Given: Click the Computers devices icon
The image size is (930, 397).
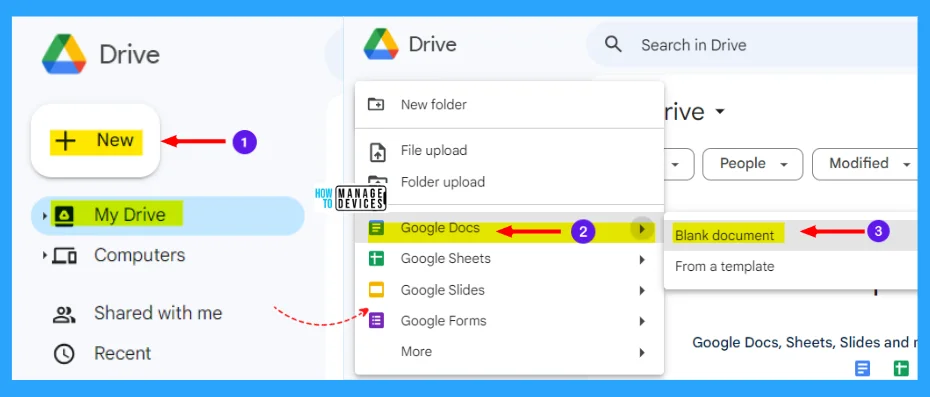Looking at the screenshot, I should 64,256.
